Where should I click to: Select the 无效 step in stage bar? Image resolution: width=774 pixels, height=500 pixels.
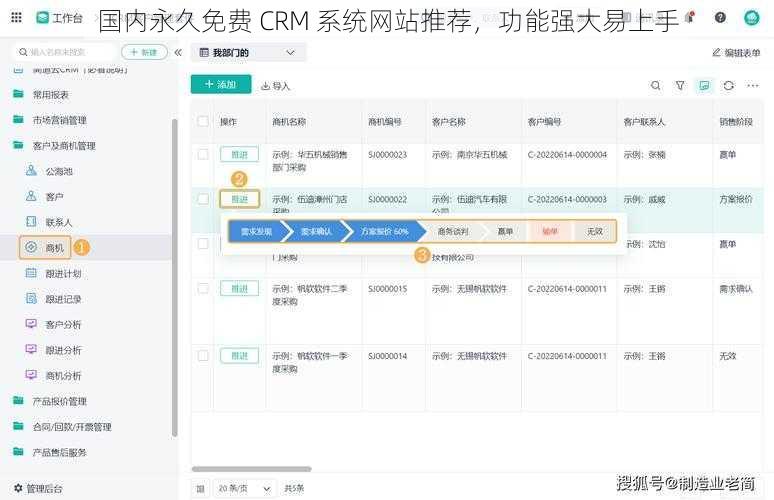(595, 231)
